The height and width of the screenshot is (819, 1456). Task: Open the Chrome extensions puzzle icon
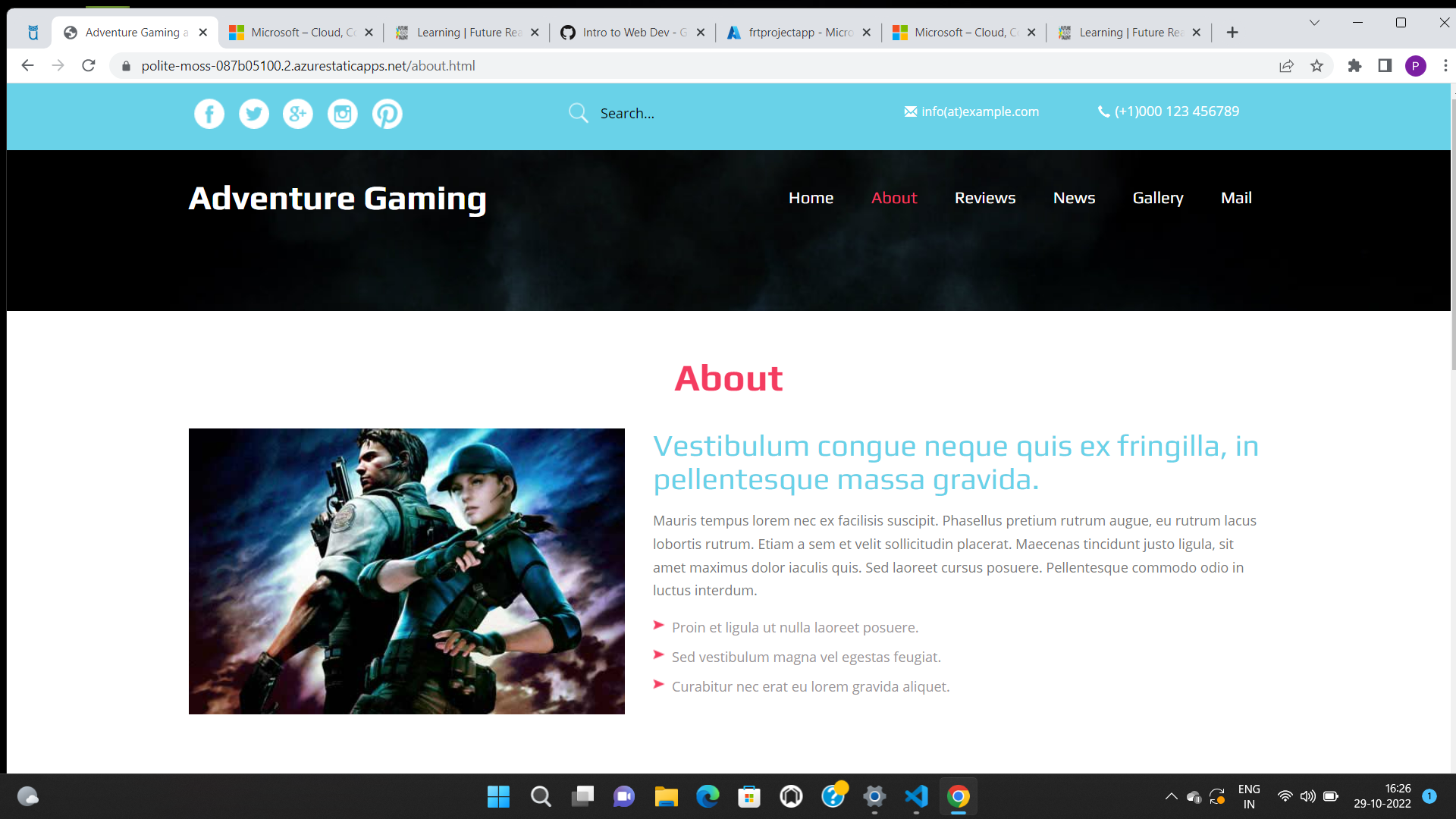(1354, 66)
